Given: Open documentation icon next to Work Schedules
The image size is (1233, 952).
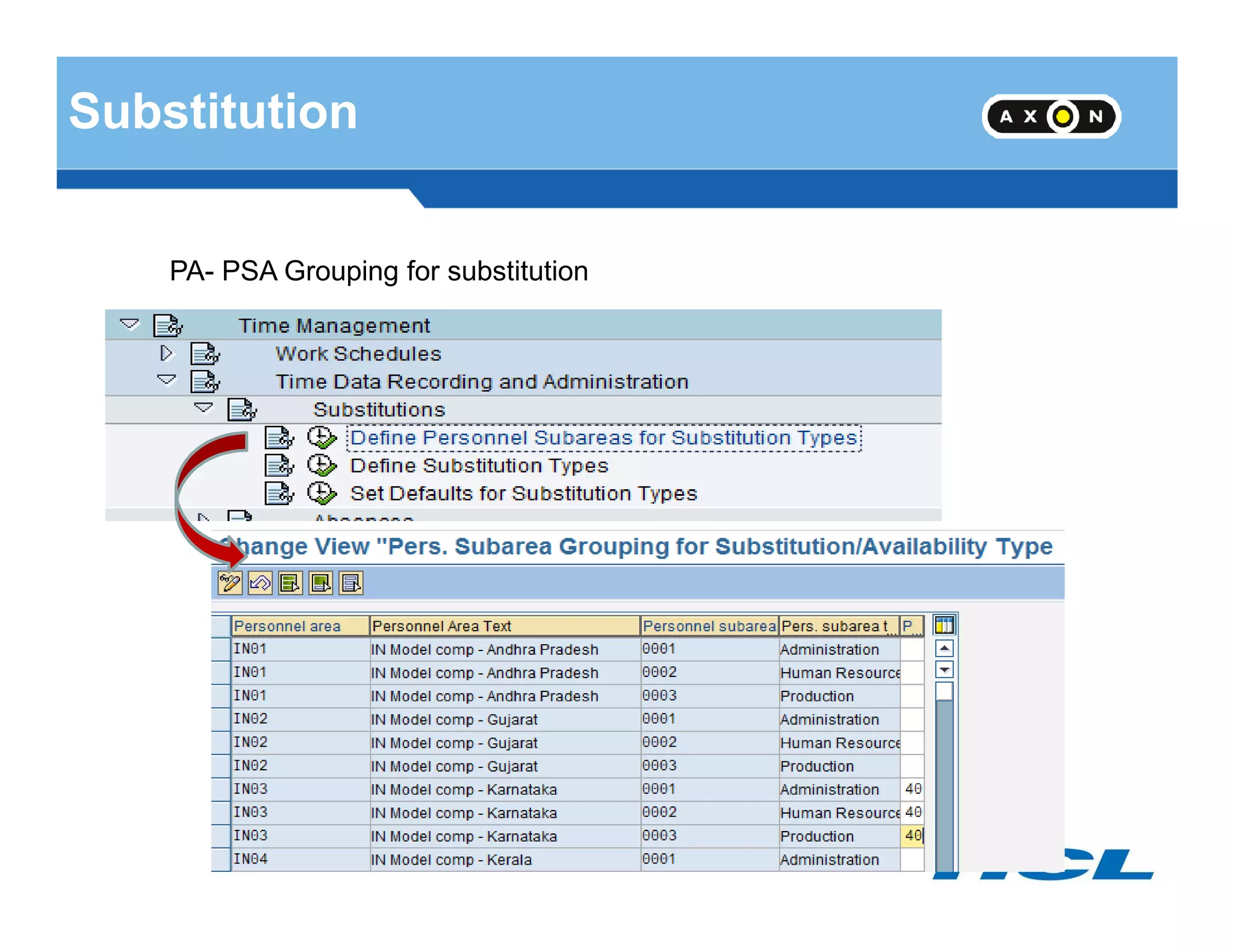Looking at the screenshot, I should [x=205, y=354].
